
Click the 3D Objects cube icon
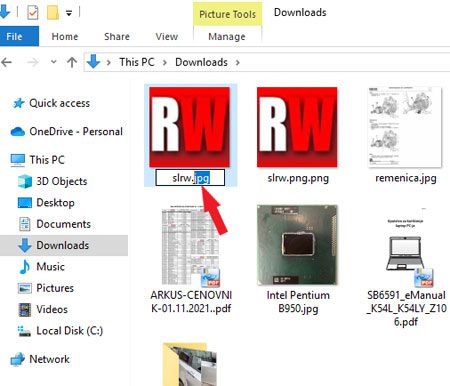[x=25, y=181]
